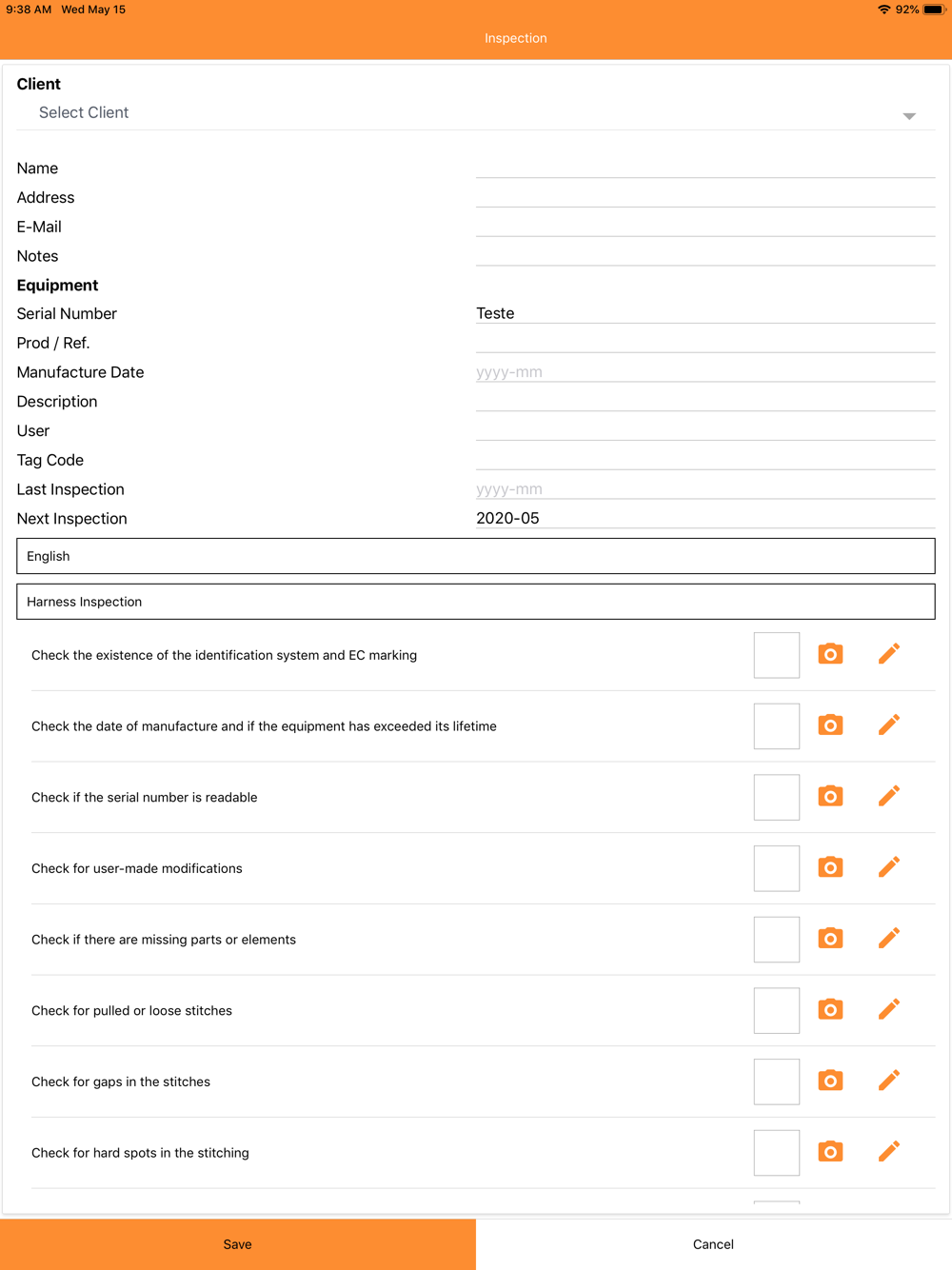Cancel the inspection form
The image size is (952, 1270).
point(714,1244)
